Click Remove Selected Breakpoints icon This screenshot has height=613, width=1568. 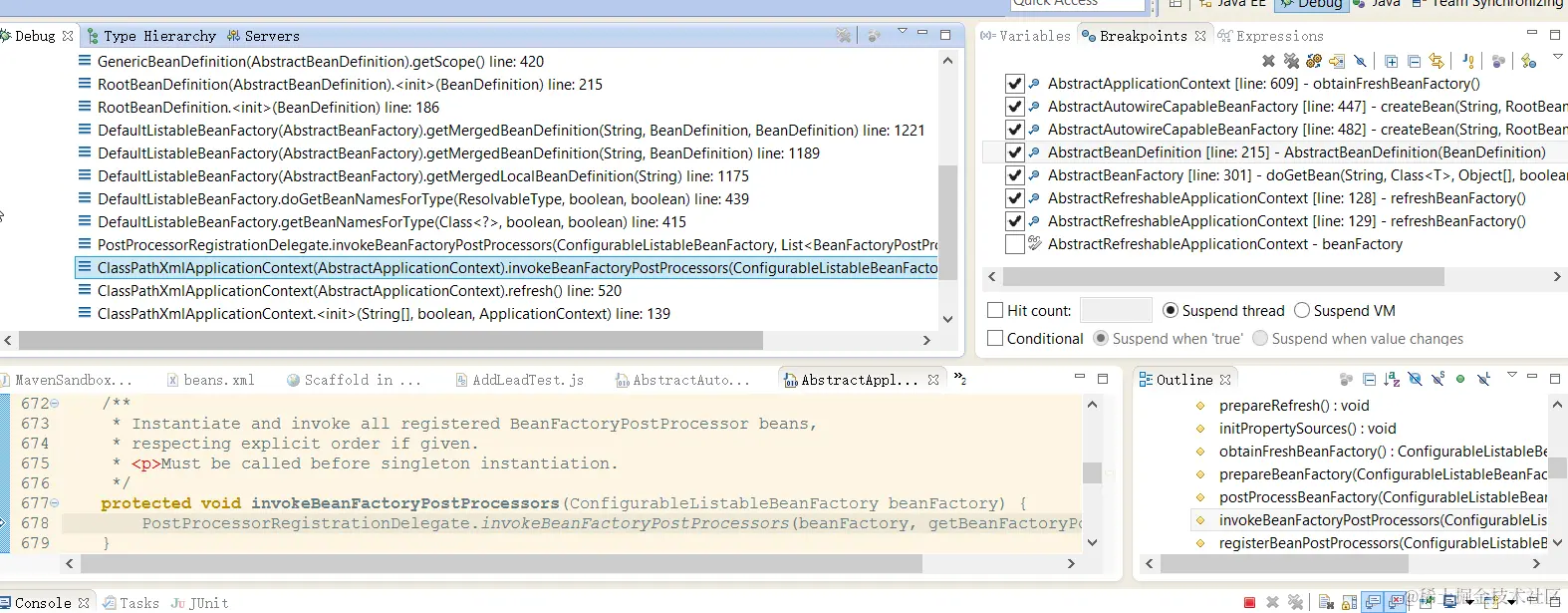(x=1268, y=61)
